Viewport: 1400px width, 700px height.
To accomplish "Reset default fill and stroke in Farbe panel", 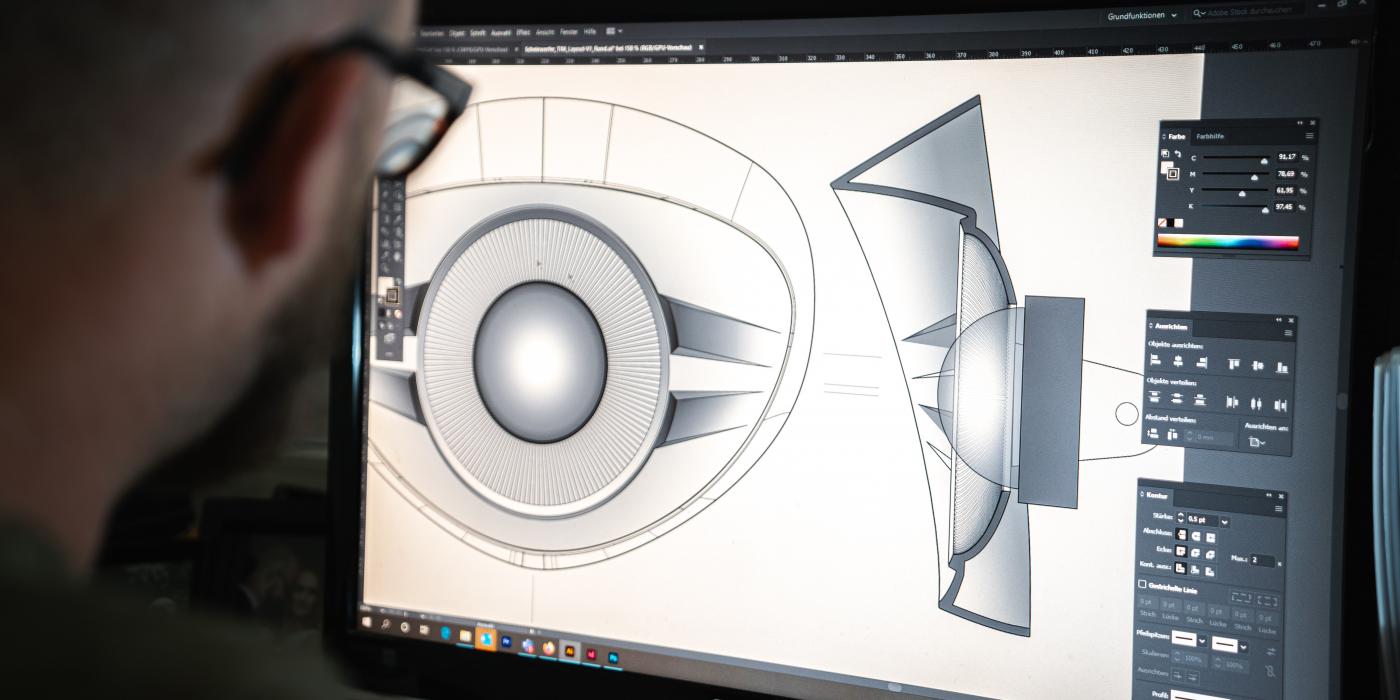I will [x=1165, y=153].
